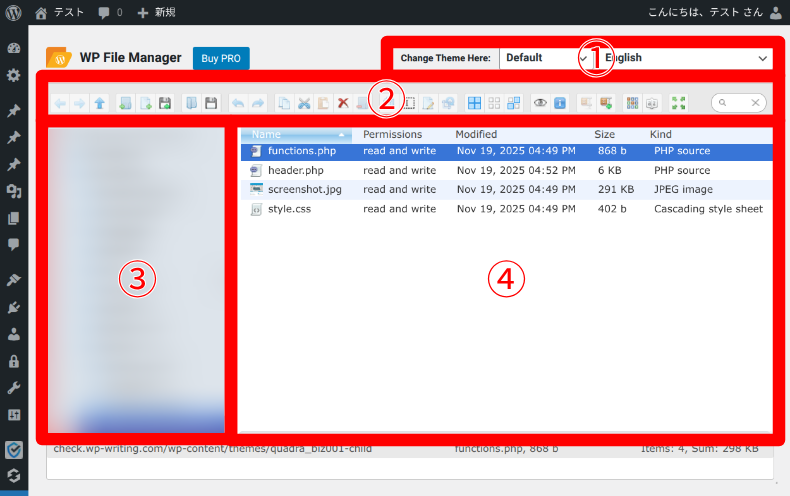Image resolution: width=790 pixels, height=496 pixels.
Task: Clear the search box with the X
Action: coord(755,103)
